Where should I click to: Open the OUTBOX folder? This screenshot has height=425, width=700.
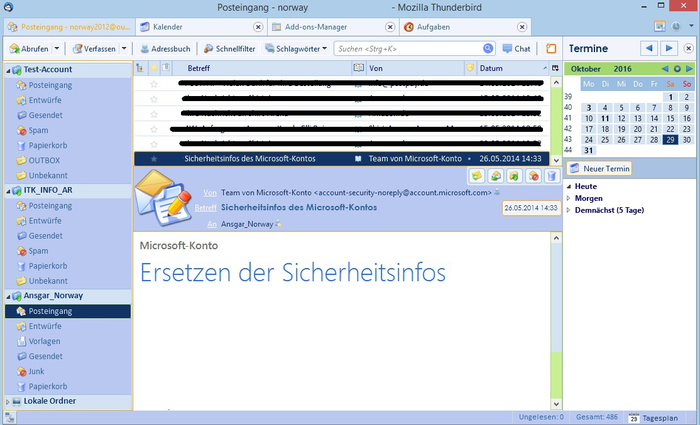click(44, 160)
